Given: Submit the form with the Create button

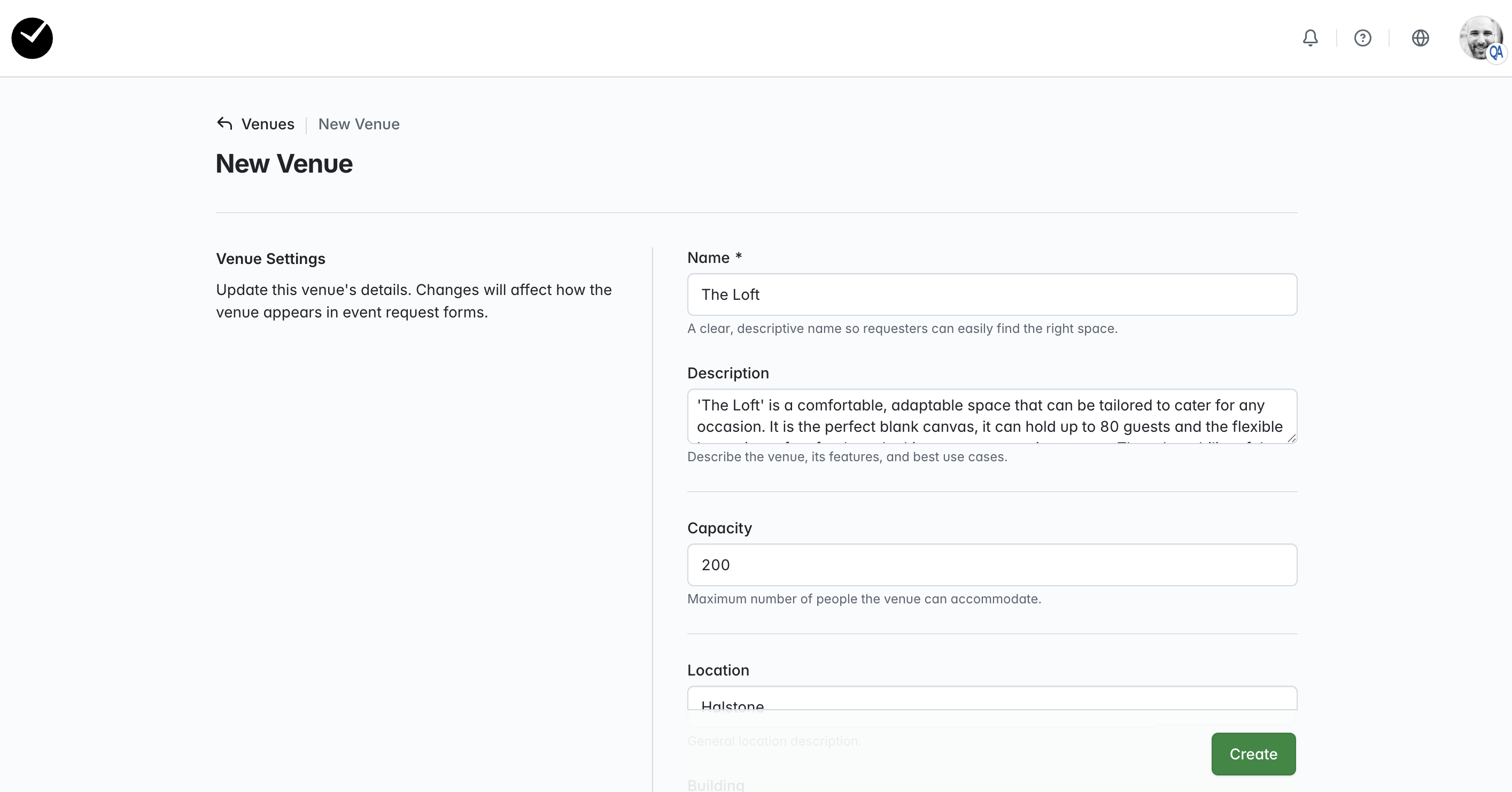Looking at the screenshot, I should coord(1253,754).
